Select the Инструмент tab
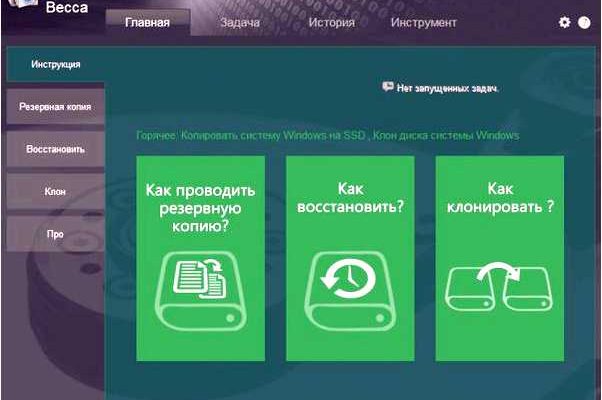 coord(424,22)
